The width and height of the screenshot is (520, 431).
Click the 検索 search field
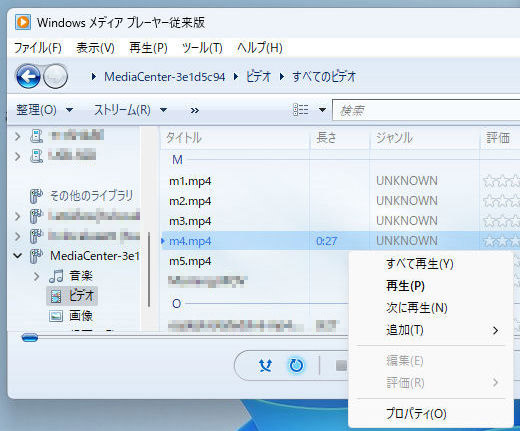point(426,110)
